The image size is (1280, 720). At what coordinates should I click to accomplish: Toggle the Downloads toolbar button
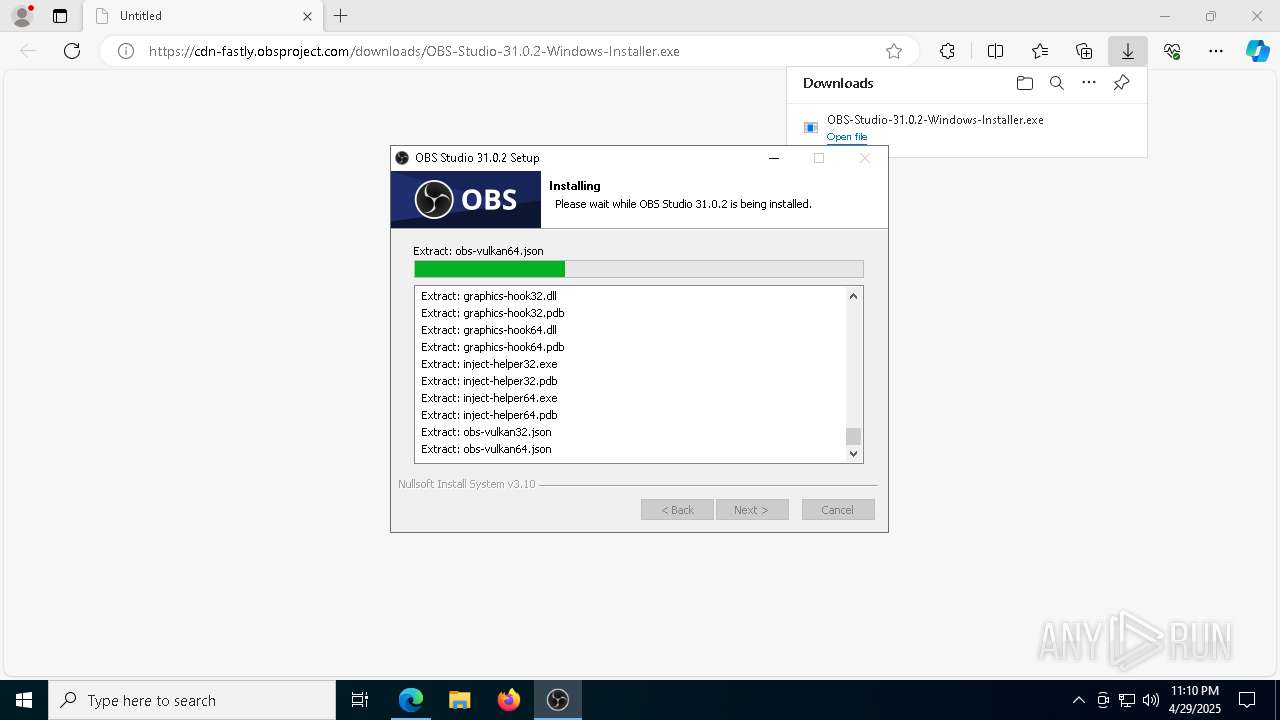pos(1128,51)
